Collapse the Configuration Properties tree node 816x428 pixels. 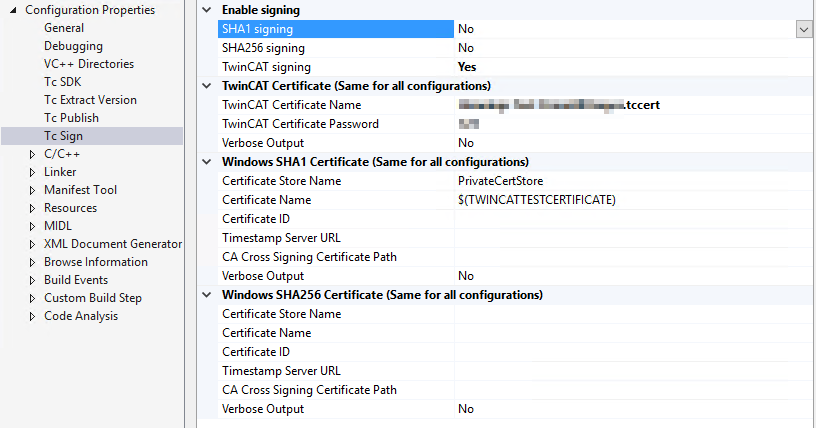14,10
